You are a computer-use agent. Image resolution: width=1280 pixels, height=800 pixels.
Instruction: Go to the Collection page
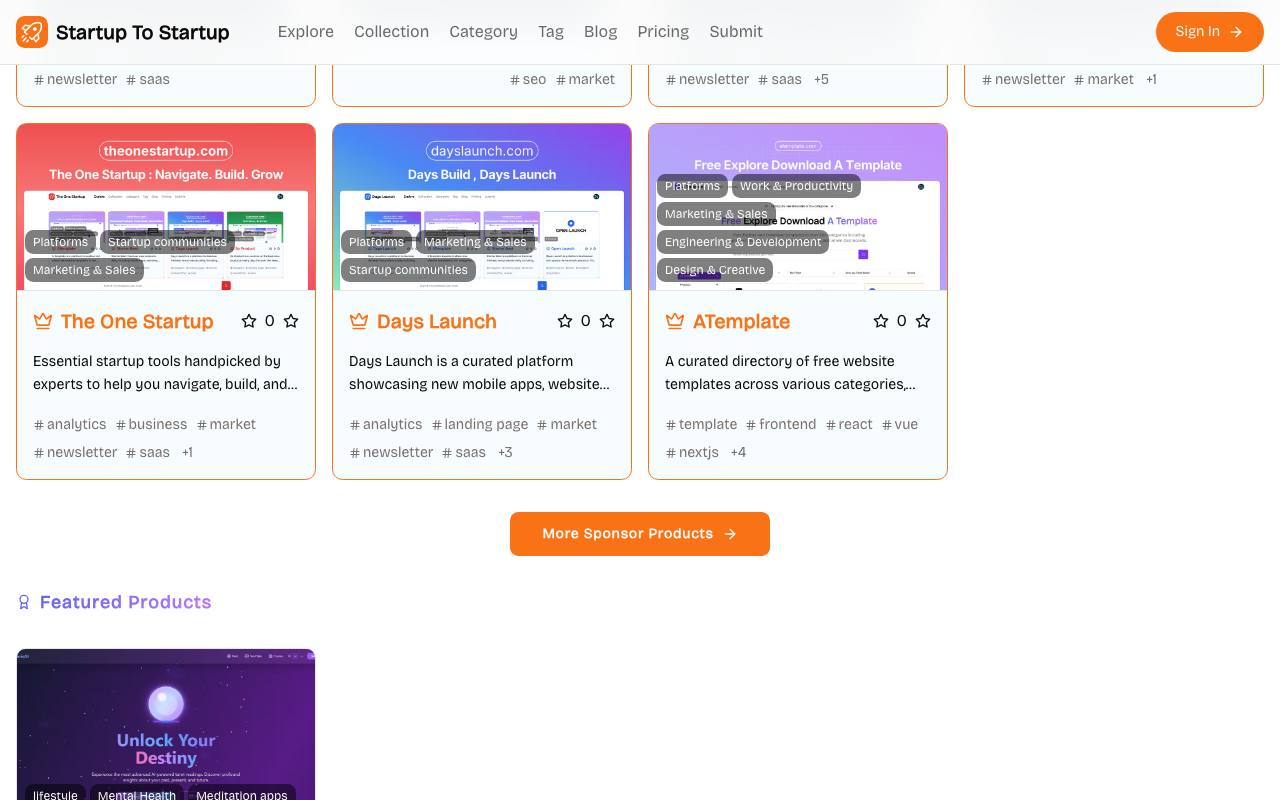(x=391, y=32)
